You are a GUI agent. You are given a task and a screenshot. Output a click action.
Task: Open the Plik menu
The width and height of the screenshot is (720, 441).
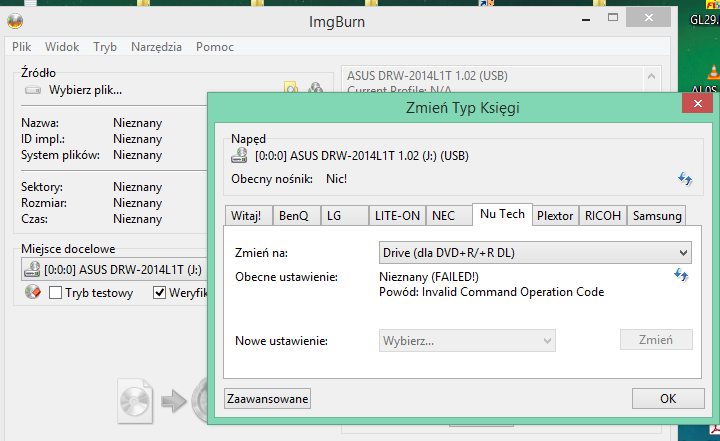tap(22, 47)
